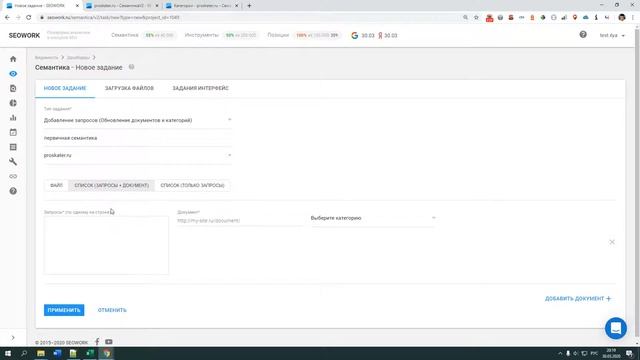Click the browser address bar
This screenshot has height=360, width=640.
point(249,18)
